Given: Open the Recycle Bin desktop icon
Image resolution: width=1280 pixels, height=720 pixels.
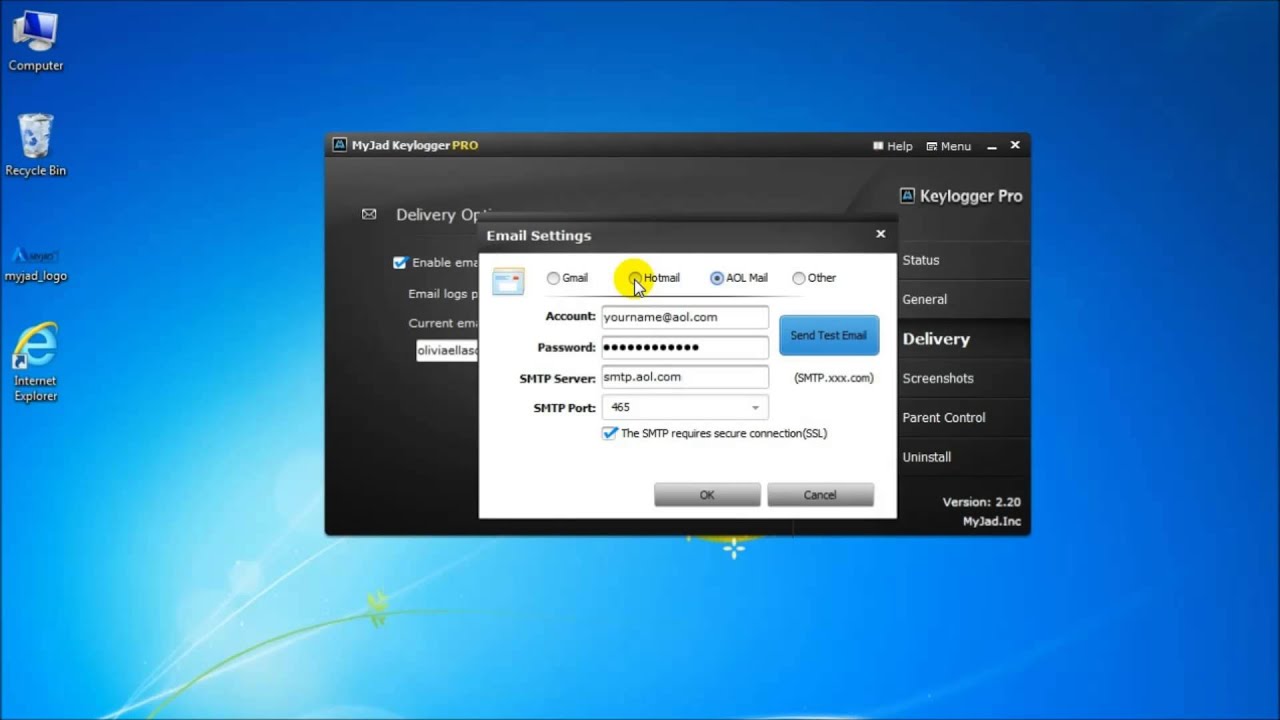Looking at the screenshot, I should pyautogui.click(x=35, y=145).
